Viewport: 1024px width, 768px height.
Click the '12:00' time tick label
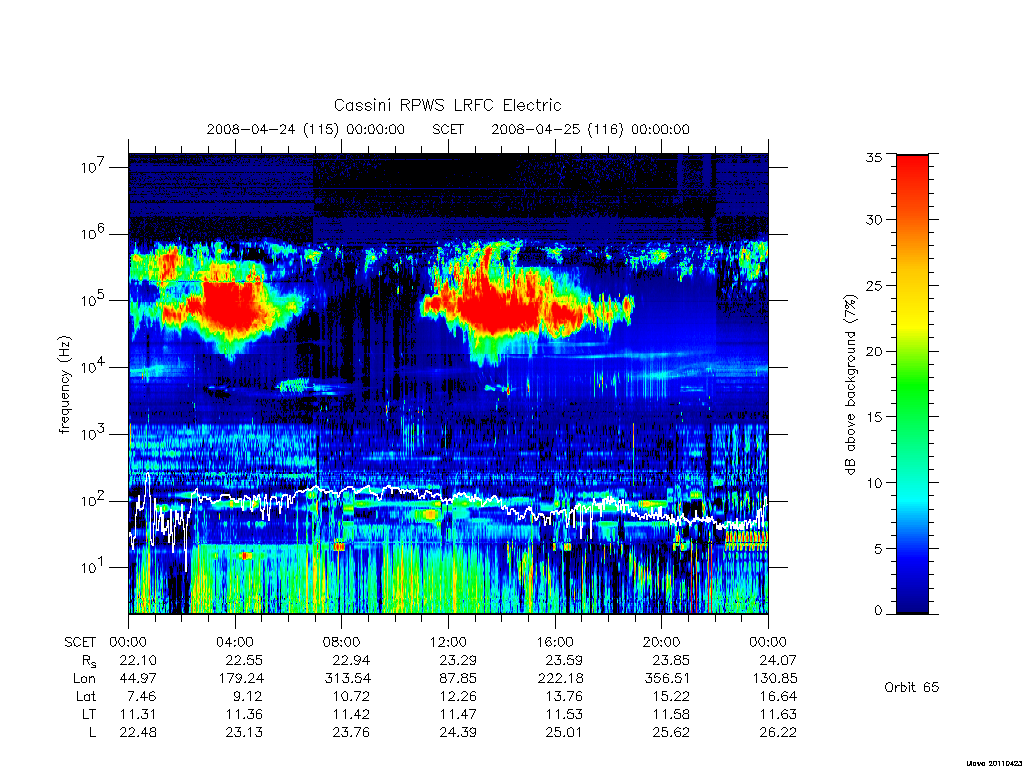pos(448,642)
